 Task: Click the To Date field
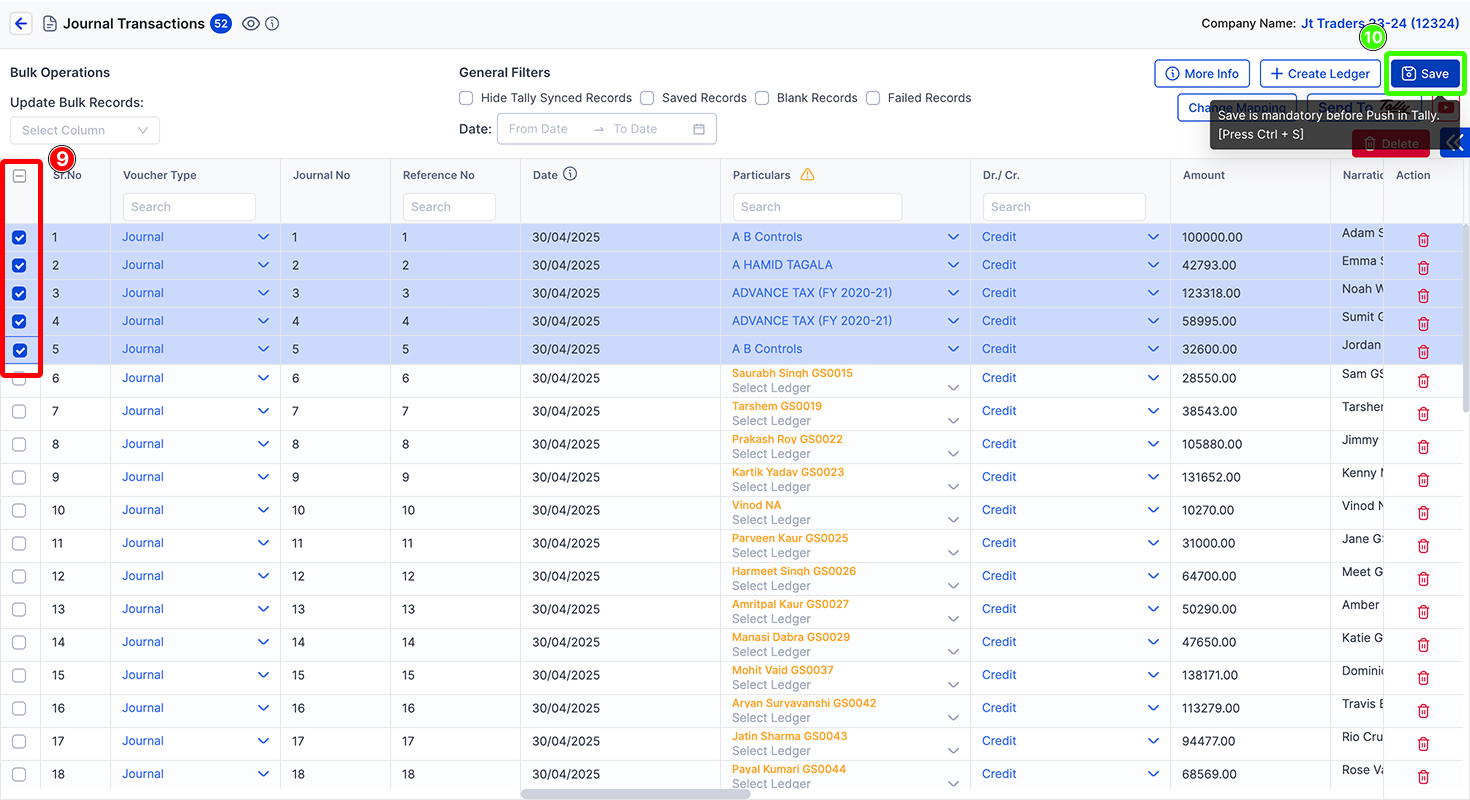coord(643,129)
